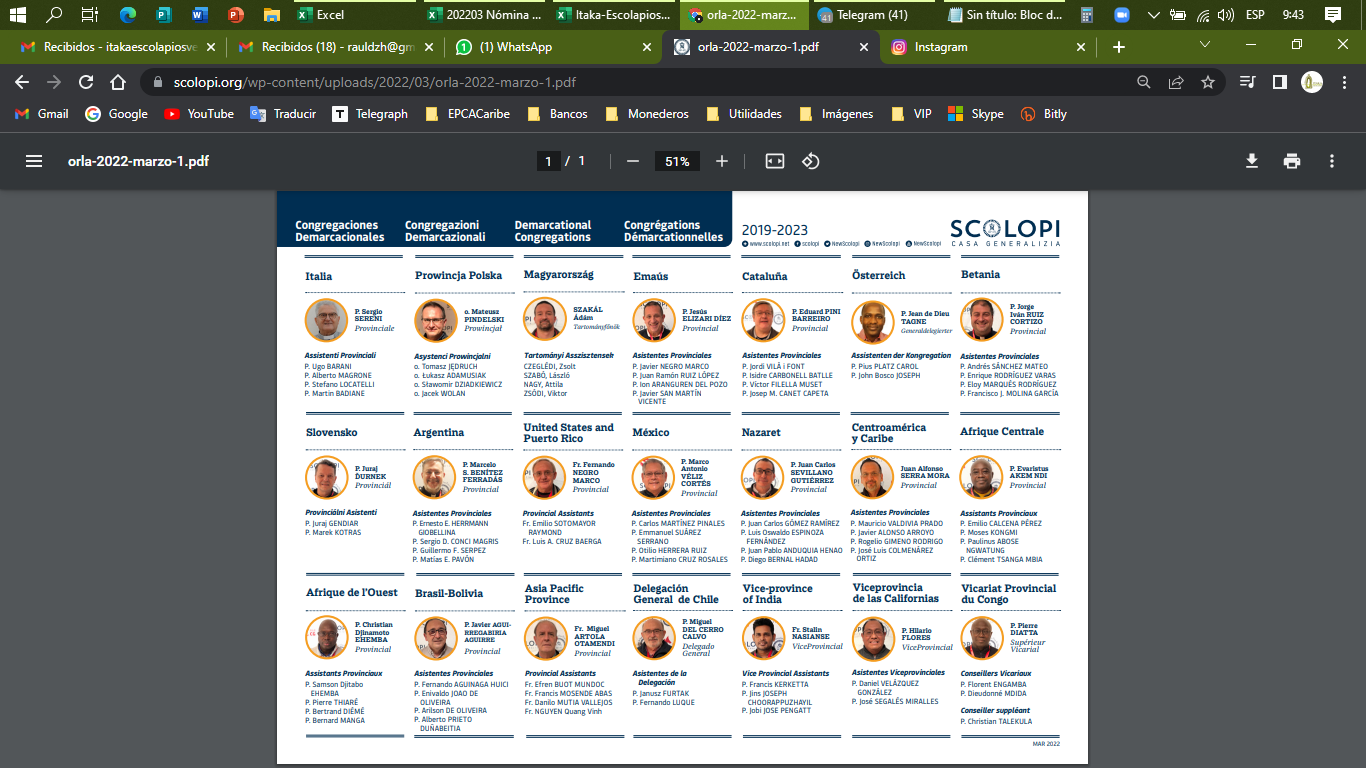Click the fit to page icon
The image size is (1366, 768).
point(775,161)
